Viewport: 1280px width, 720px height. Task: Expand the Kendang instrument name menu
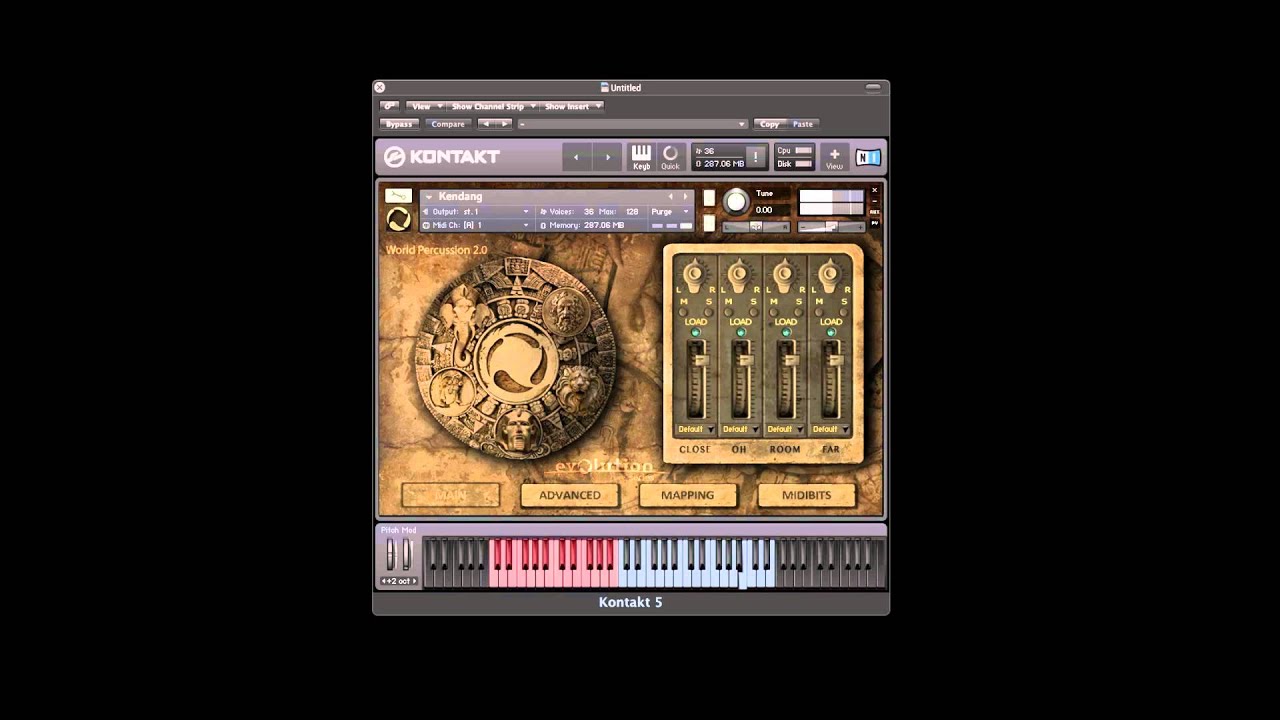pos(428,197)
